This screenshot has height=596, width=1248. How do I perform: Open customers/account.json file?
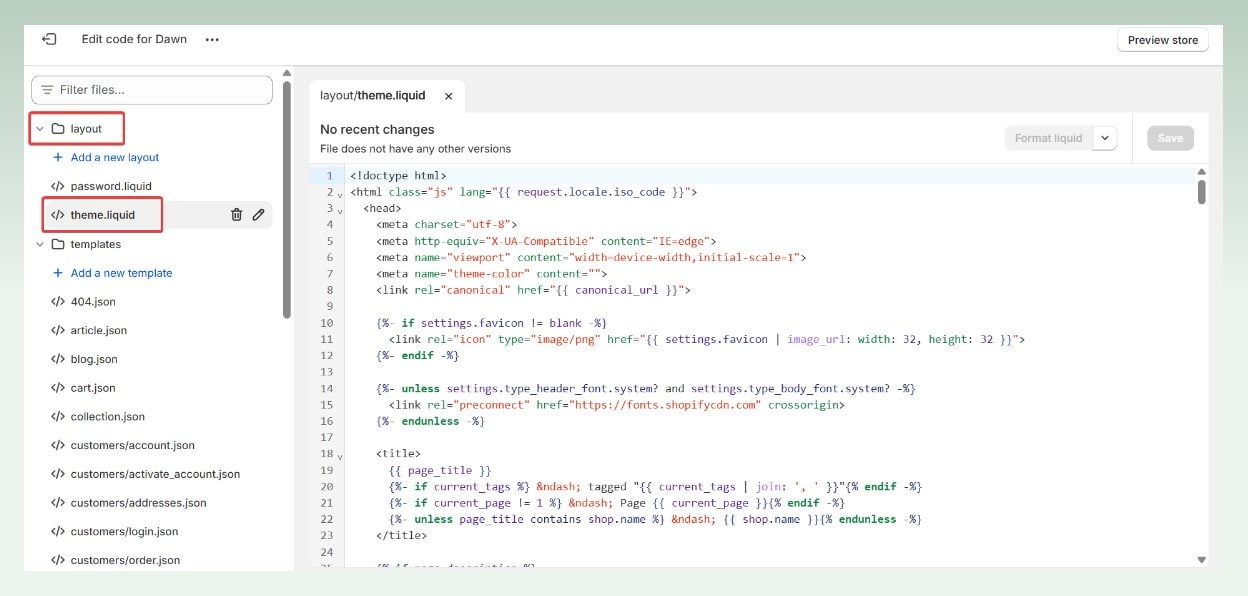click(x=133, y=446)
